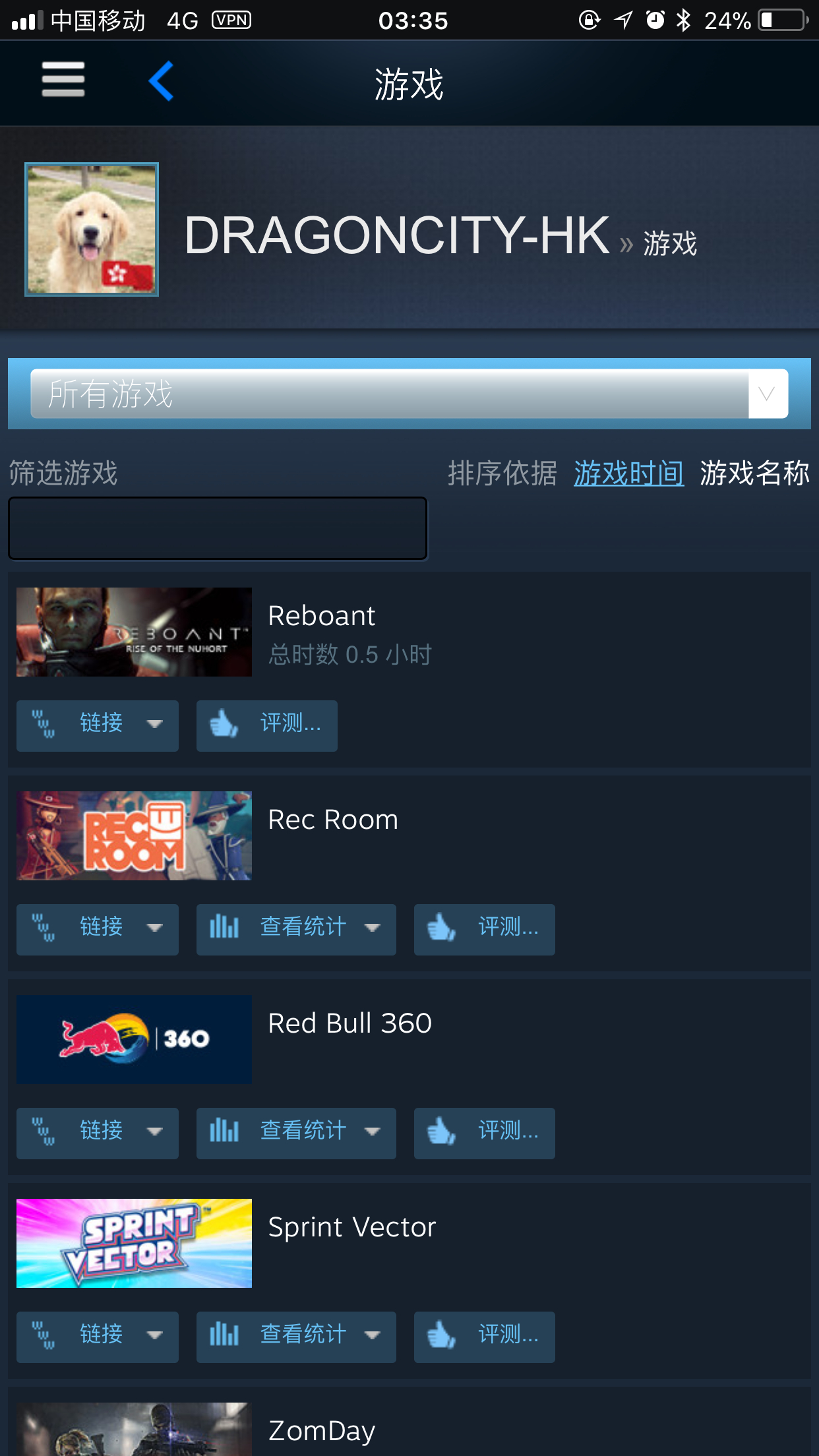Open the Rec Room game banner
Screen dimensions: 819x1456
tap(134, 835)
